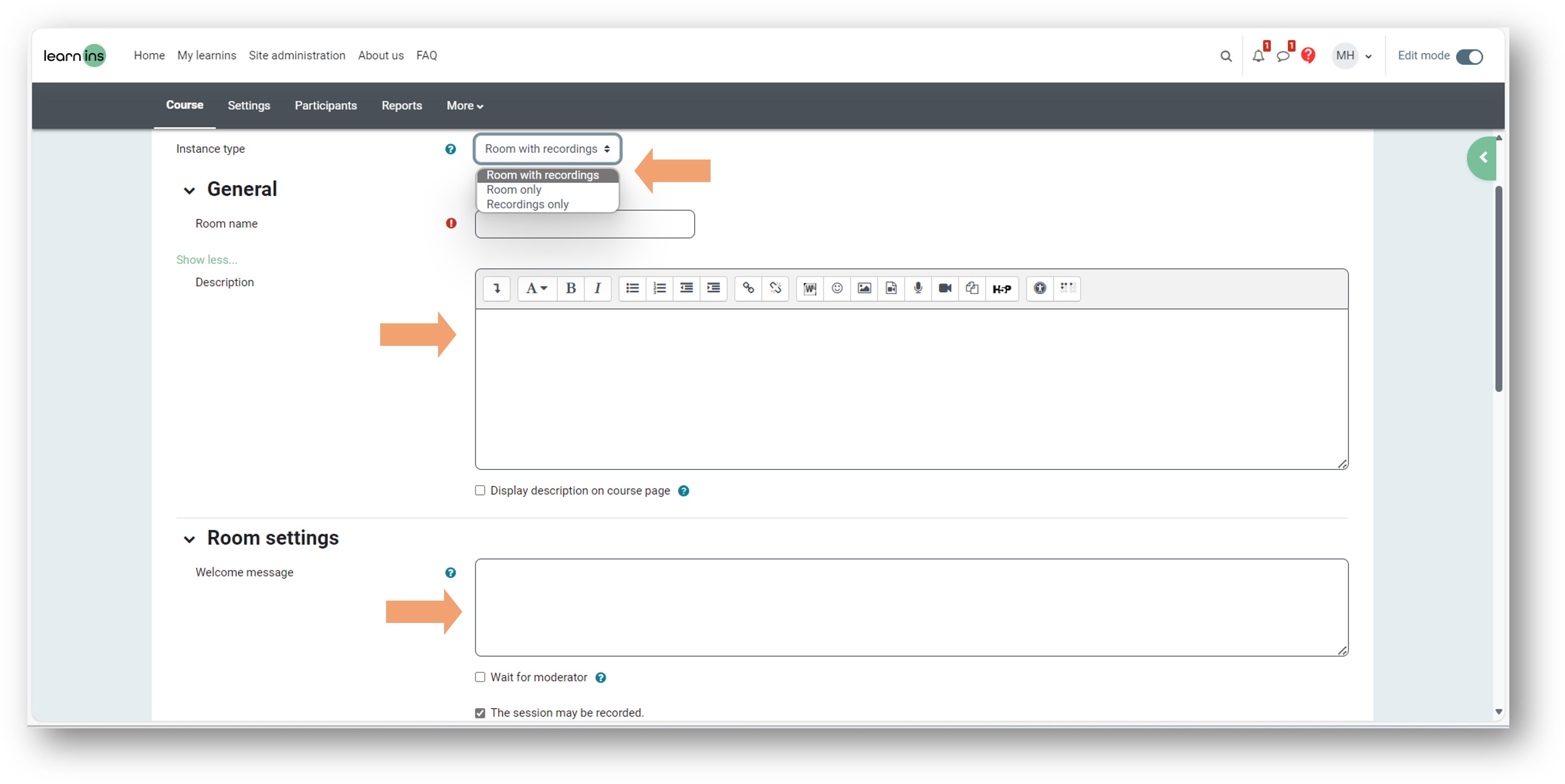Click the Description area resize handle
1565x784 pixels.
click(x=1342, y=464)
